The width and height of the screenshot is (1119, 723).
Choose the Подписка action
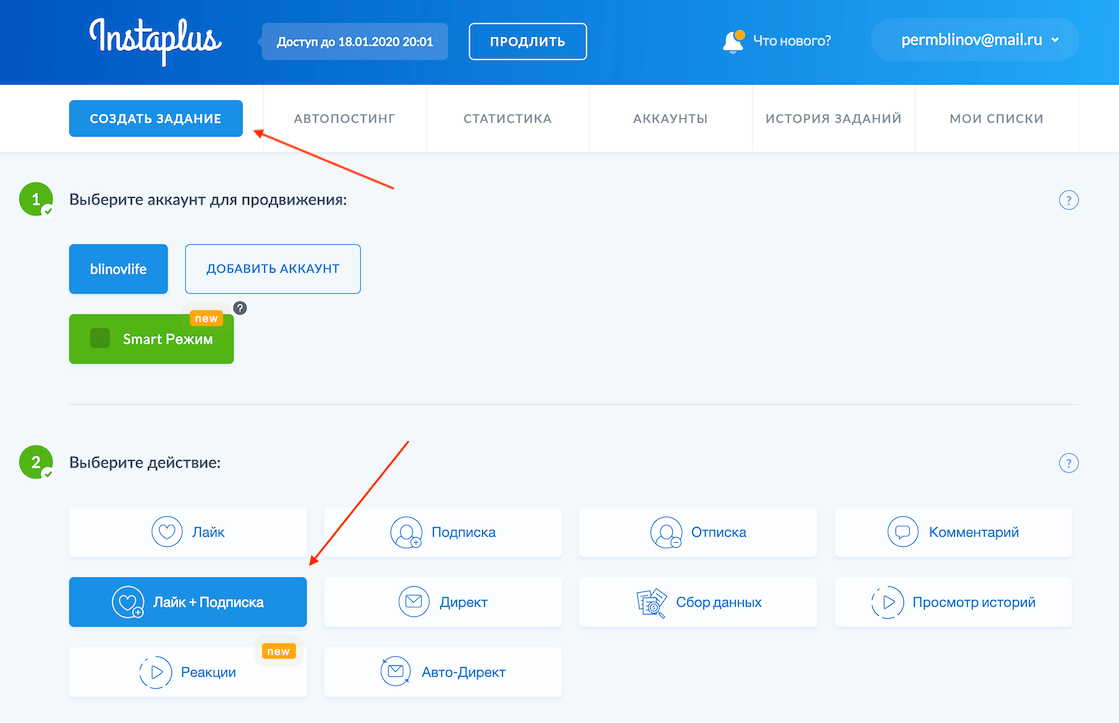point(443,532)
